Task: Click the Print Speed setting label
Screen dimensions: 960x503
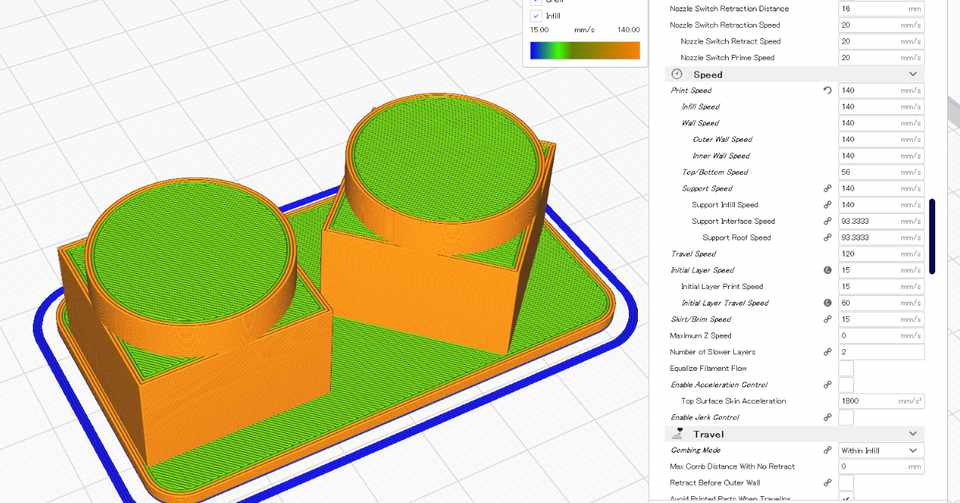Action: pyautogui.click(x=691, y=91)
